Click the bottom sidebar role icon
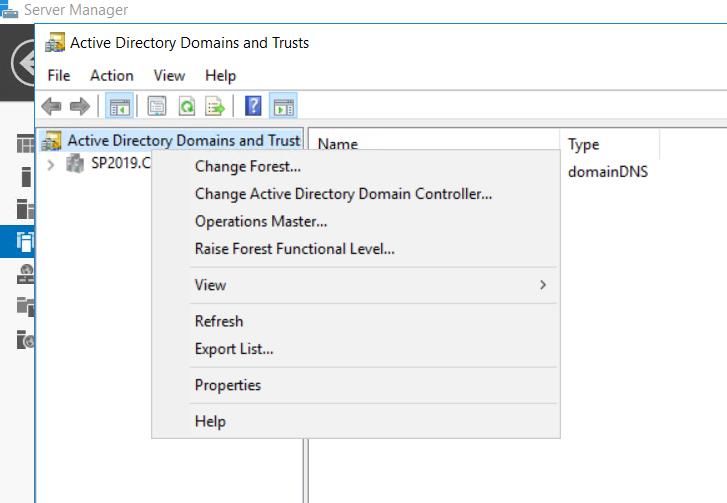The width and height of the screenshot is (727, 503). (x=26, y=339)
